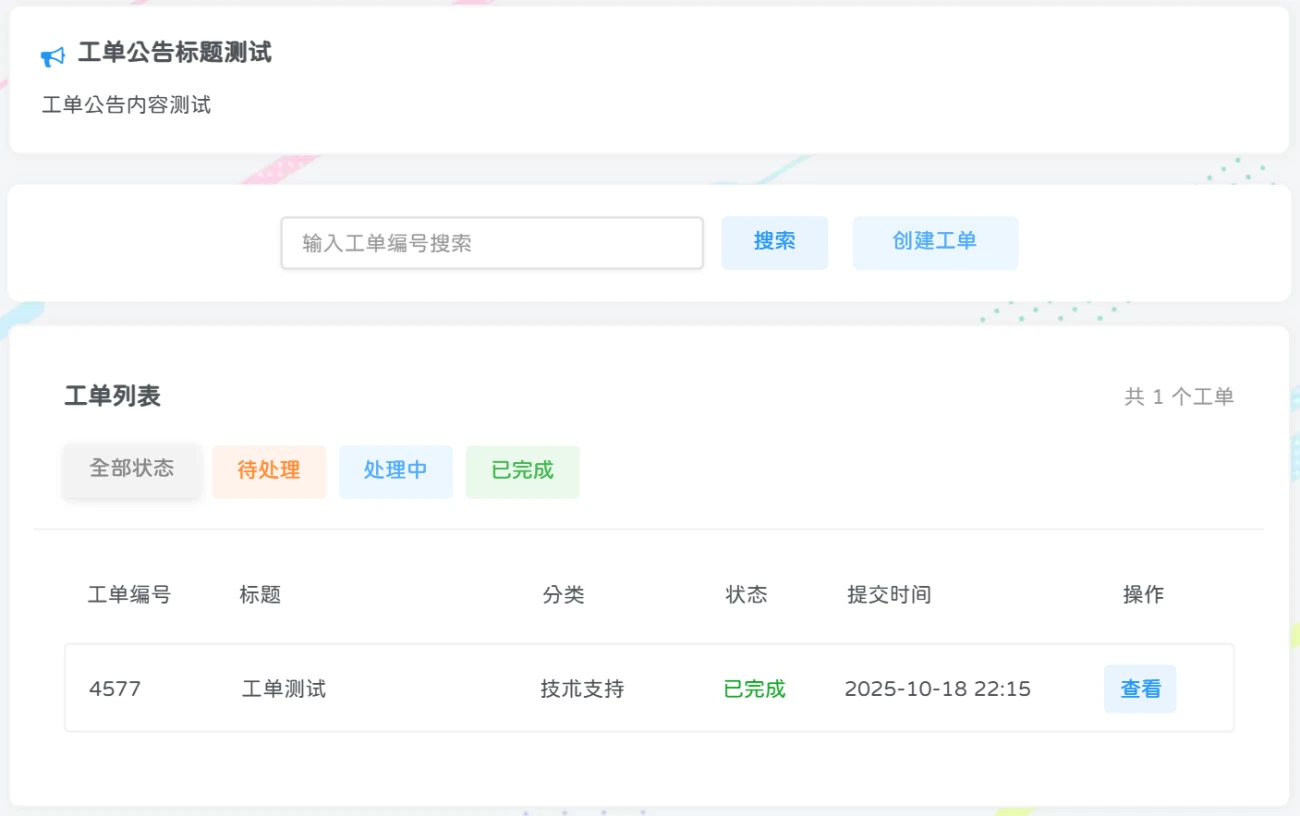
Task: Switch to the 处理中 filter
Action: [x=395, y=471]
